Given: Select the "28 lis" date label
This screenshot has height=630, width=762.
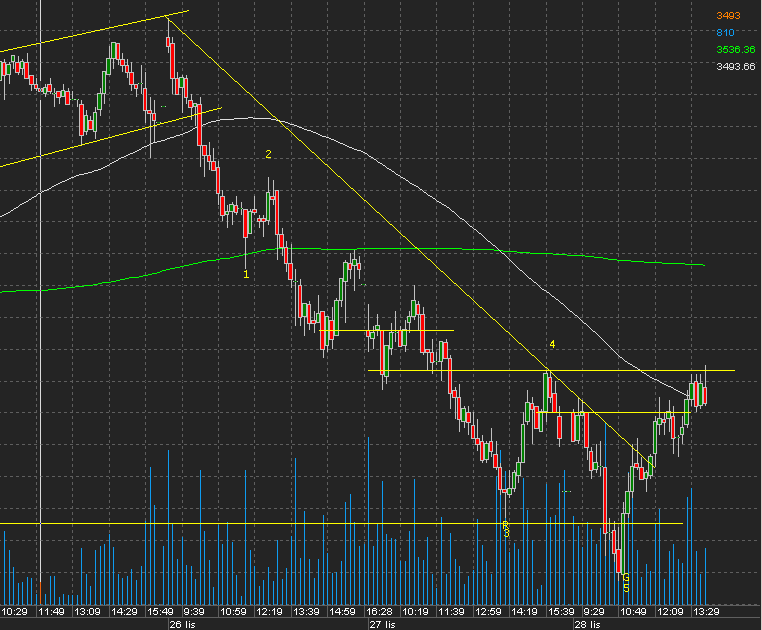Looking at the screenshot, I should coord(587,623).
